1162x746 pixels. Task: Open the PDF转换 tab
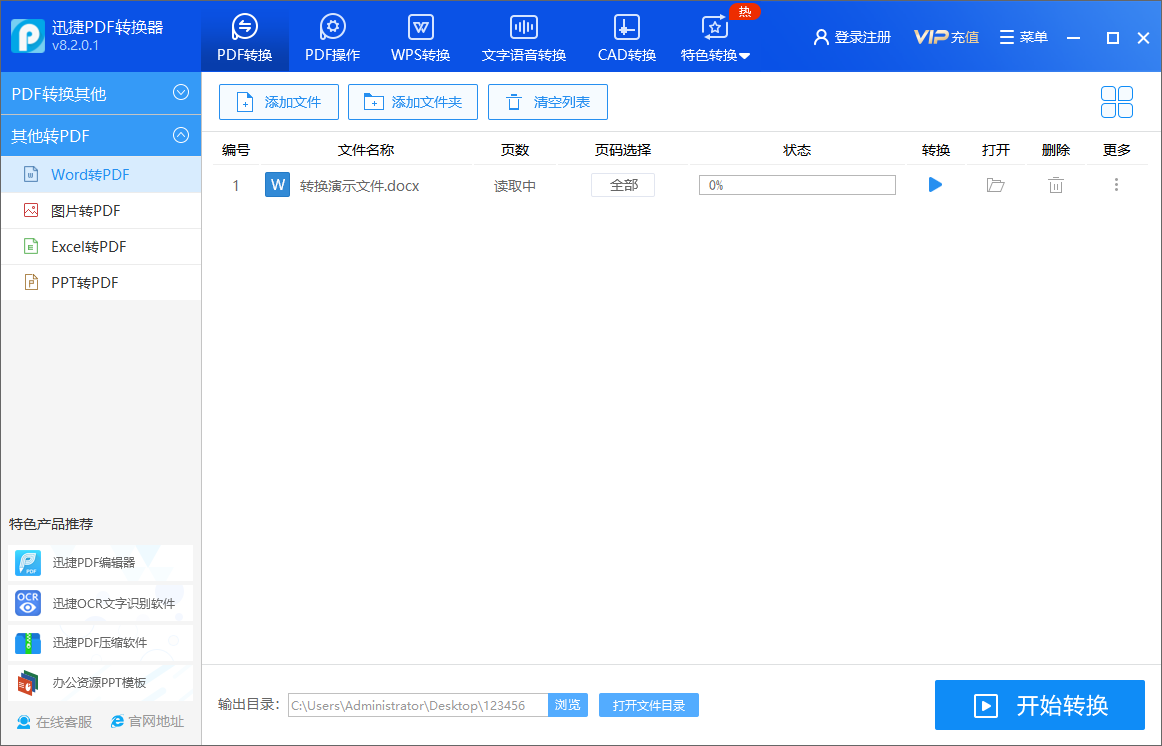point(245,37)
